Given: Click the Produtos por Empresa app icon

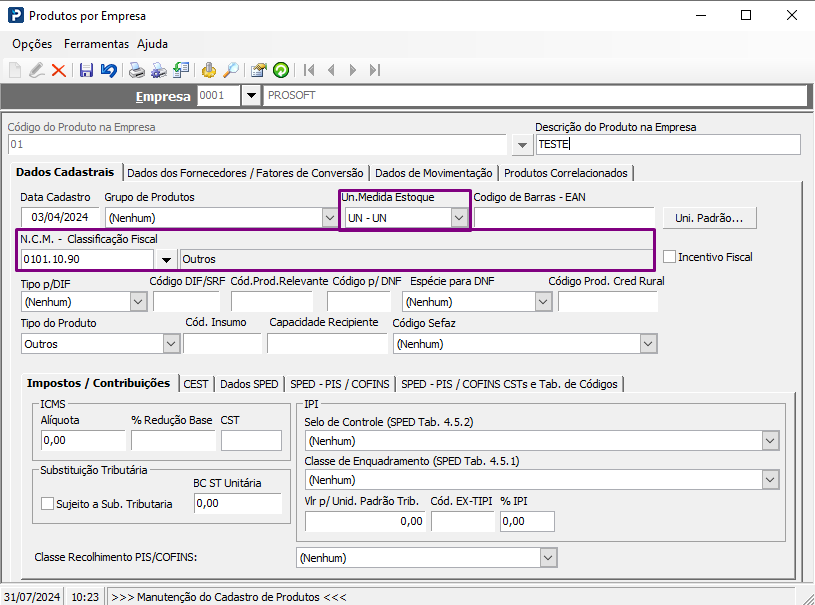Looking at the screenshot, I should (x=16, y=15).
